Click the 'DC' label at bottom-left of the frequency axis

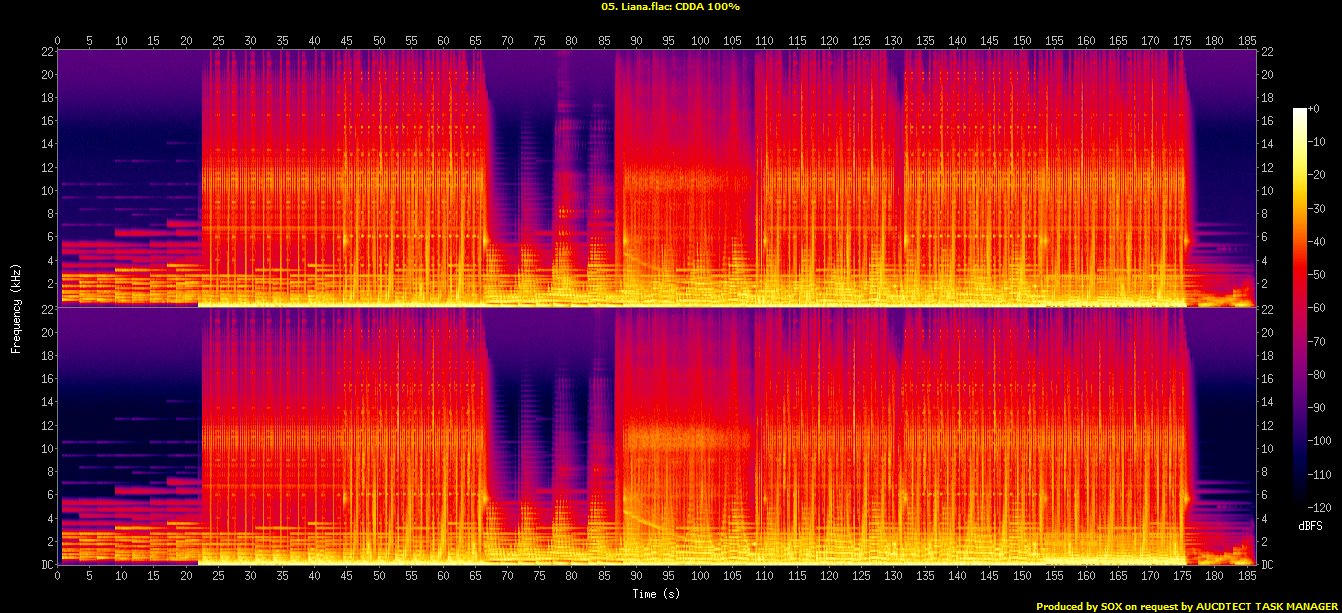click(x=47, y=565)
